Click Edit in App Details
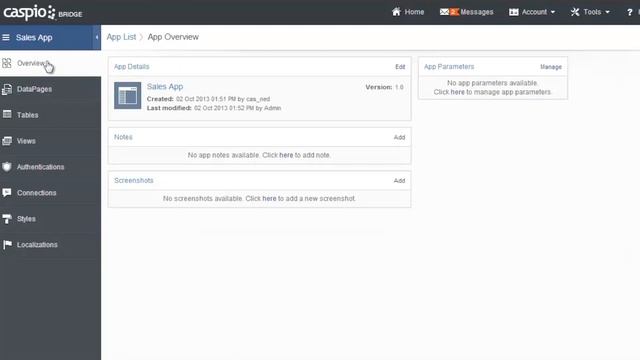The height and width of the screenshot is (360, 640). pos(400,67)
